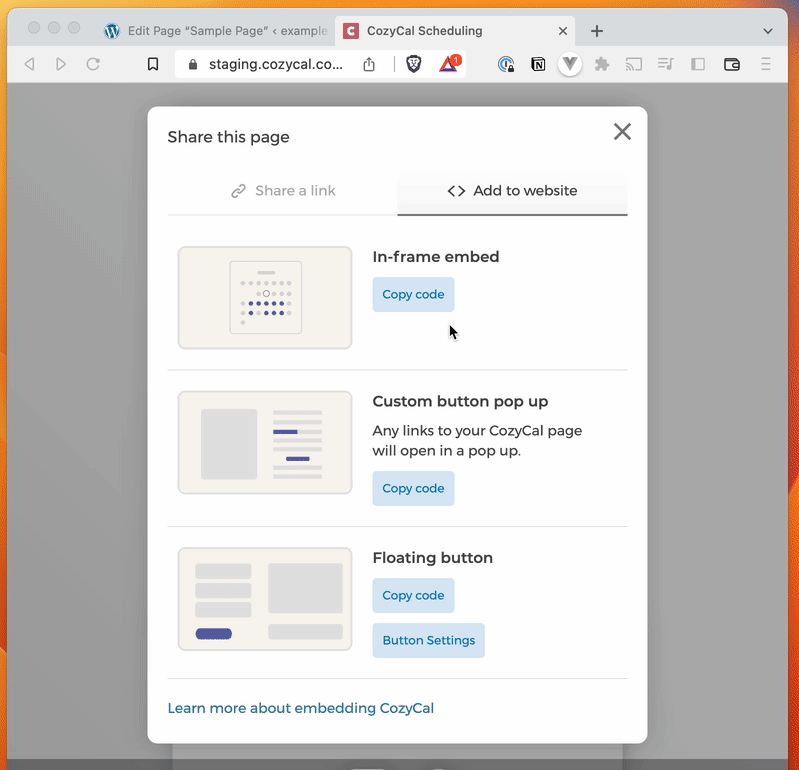Open Brave Shields lion icon

414,64
